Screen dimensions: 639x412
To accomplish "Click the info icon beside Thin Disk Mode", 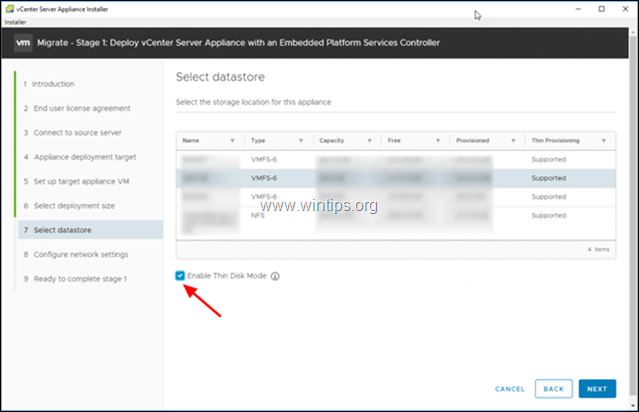I will pos(275,276).
